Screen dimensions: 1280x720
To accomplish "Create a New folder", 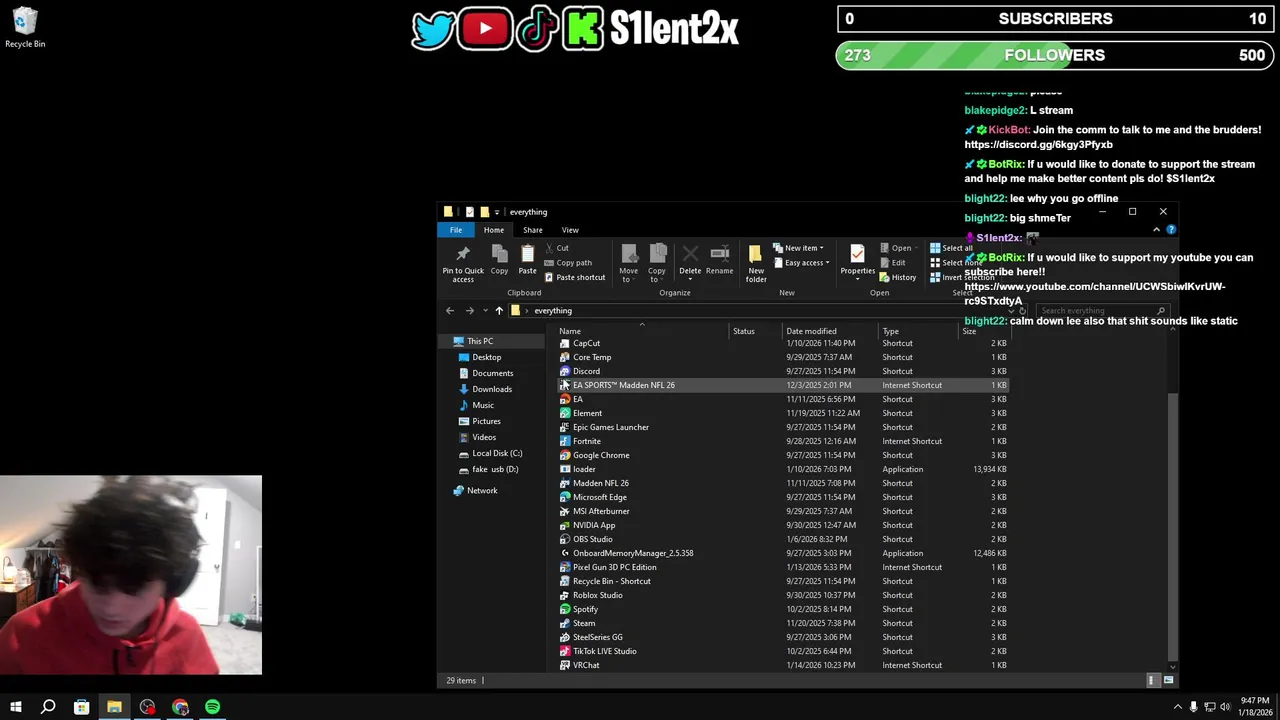I will 756,263.
